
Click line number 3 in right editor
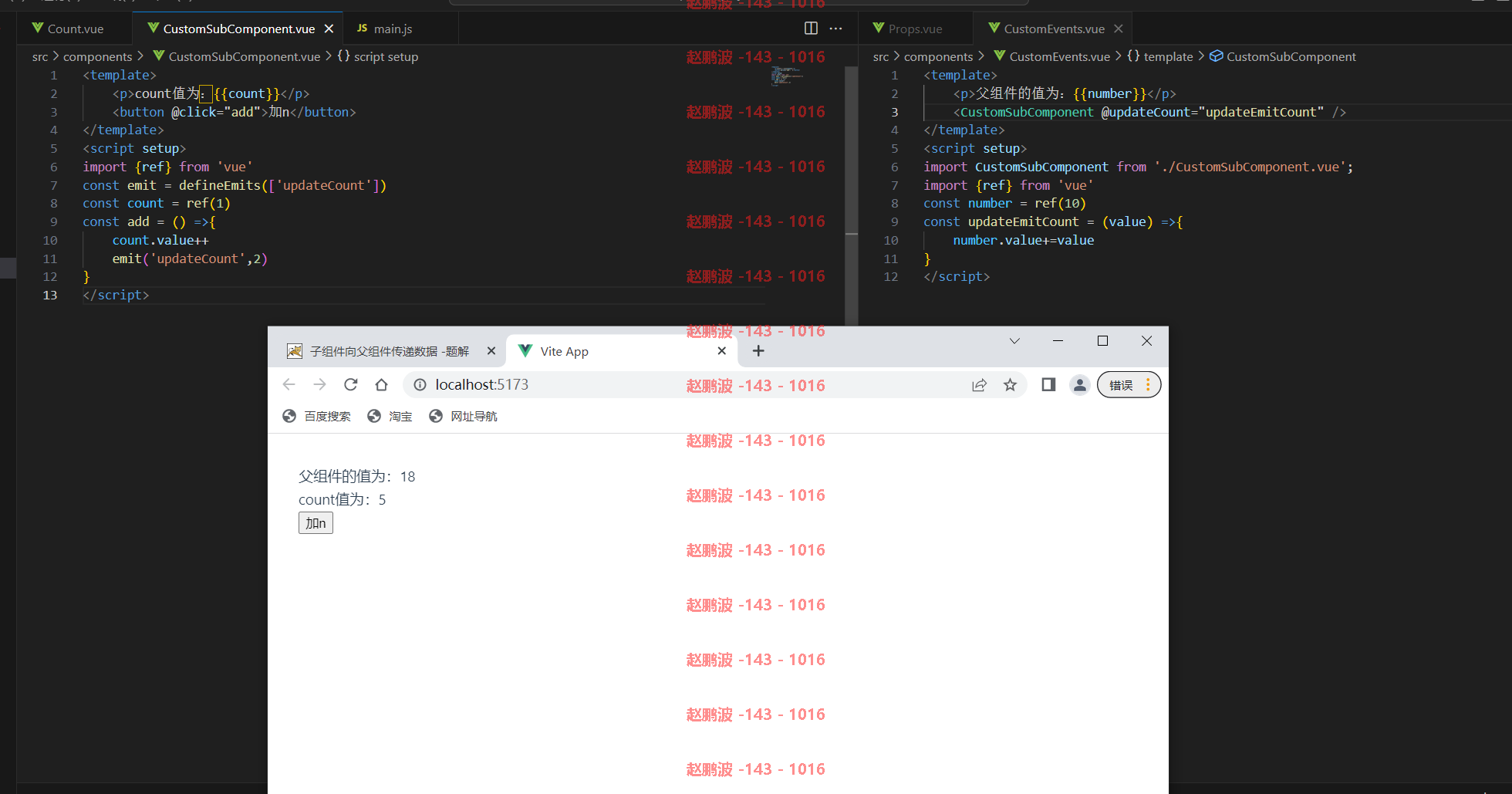895,112
